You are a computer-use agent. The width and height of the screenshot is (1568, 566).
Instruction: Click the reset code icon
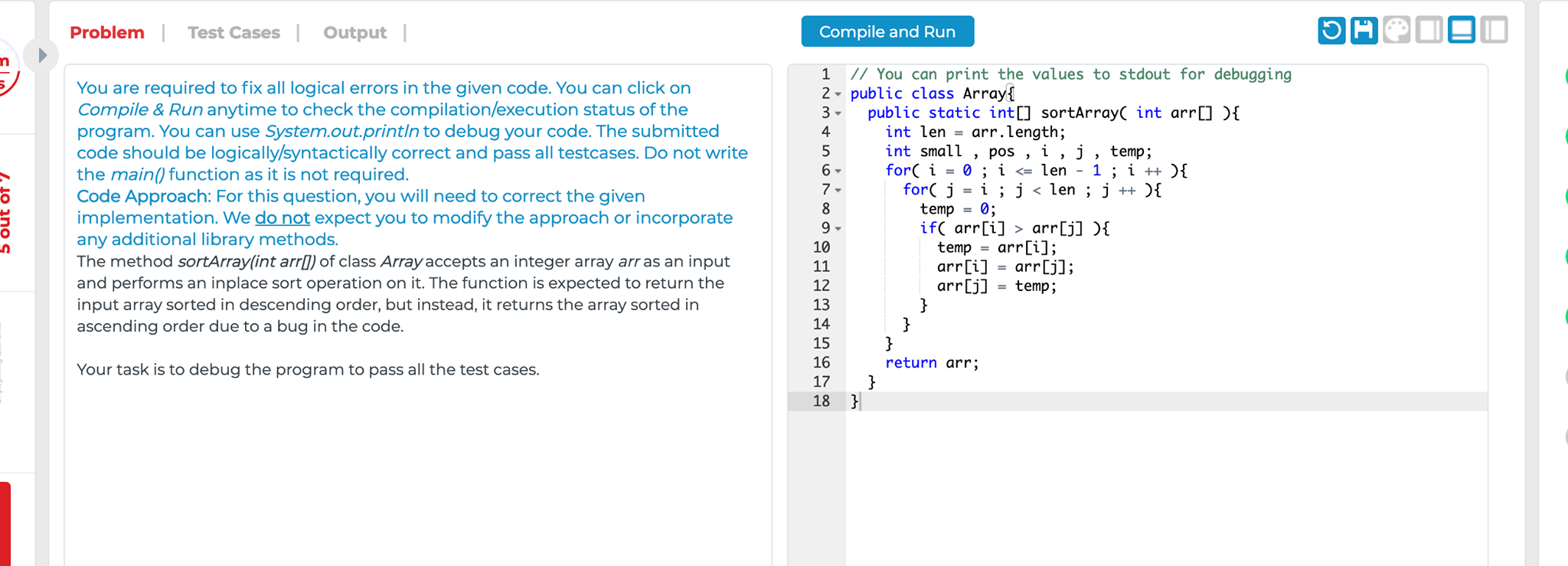click(x=1331, y=31)
